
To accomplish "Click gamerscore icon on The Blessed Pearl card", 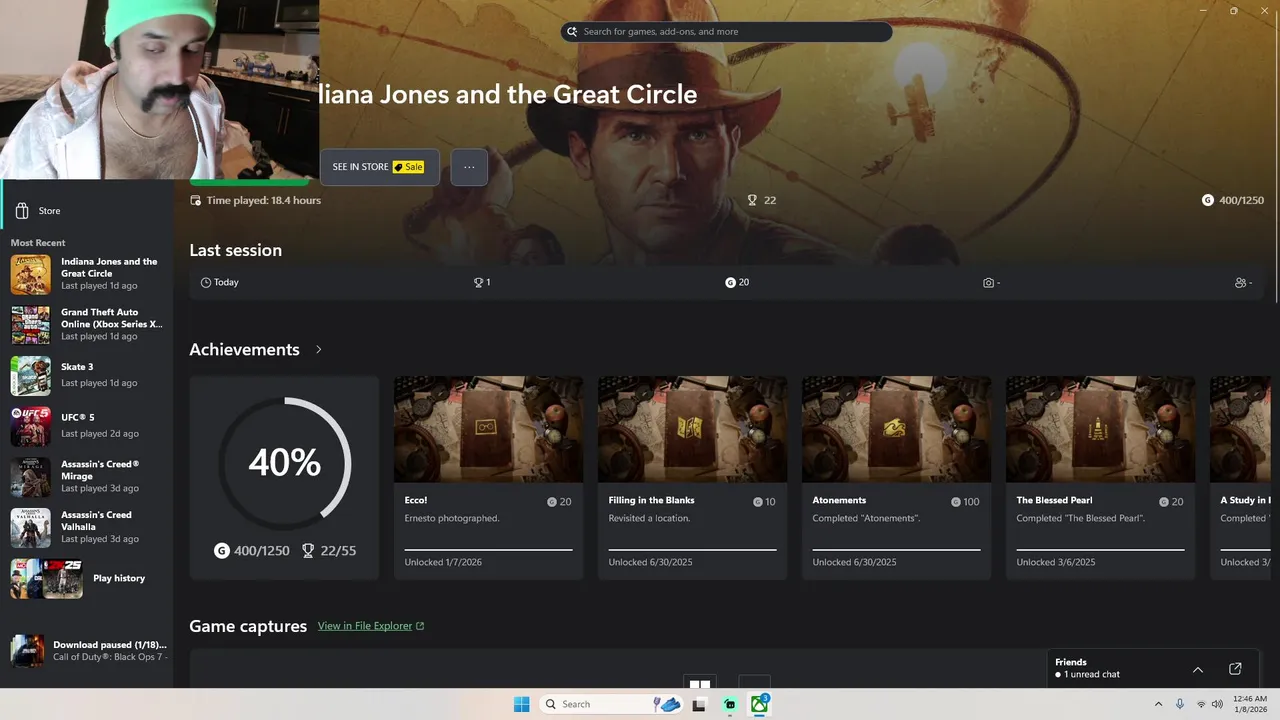I will tap(1164, 502).
